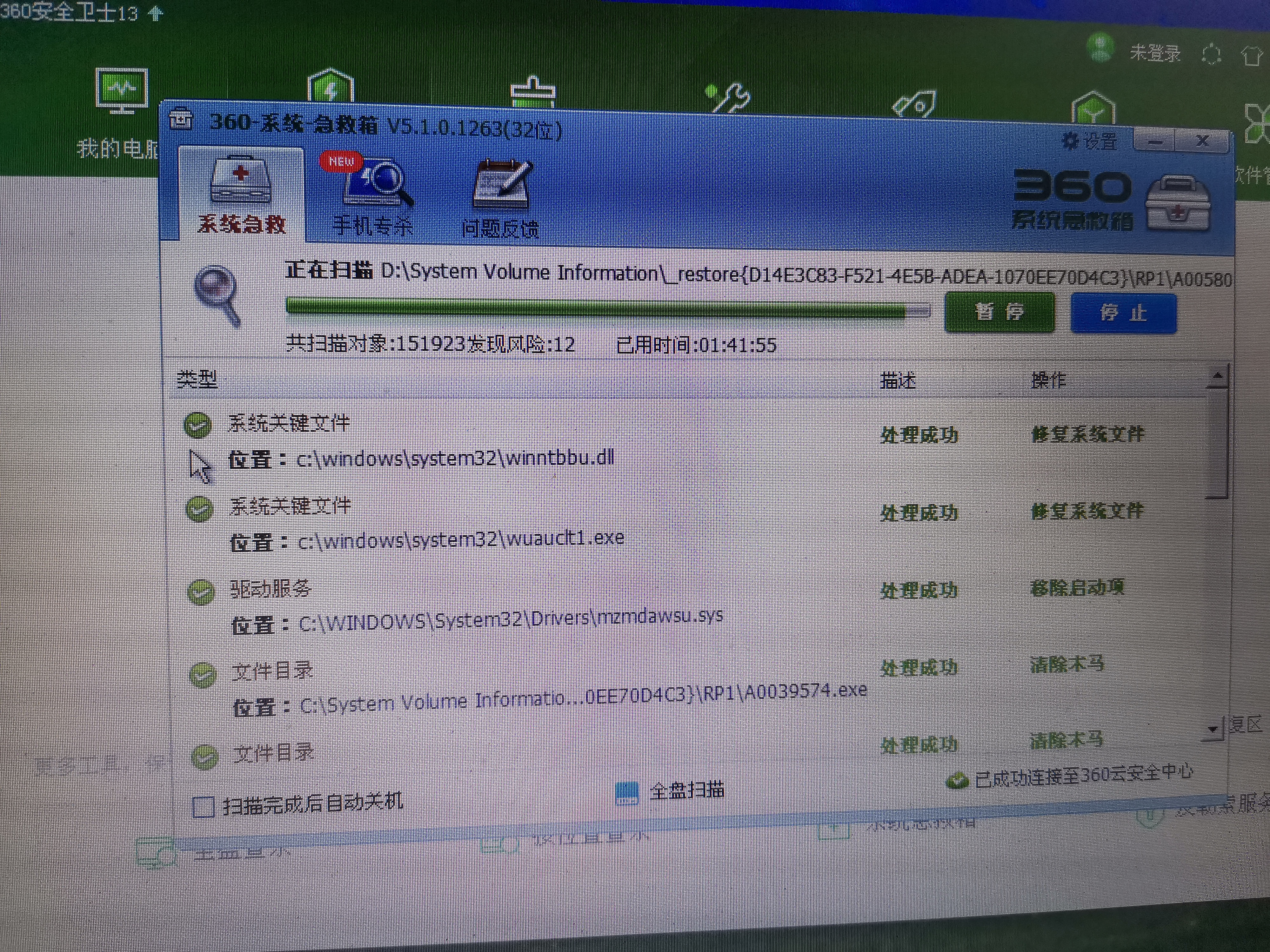The width and height of the screenshot is (1270, 952).
Task: Click the green check beside wuauclt1.exe entry
Action: click(x=199, y=508)
